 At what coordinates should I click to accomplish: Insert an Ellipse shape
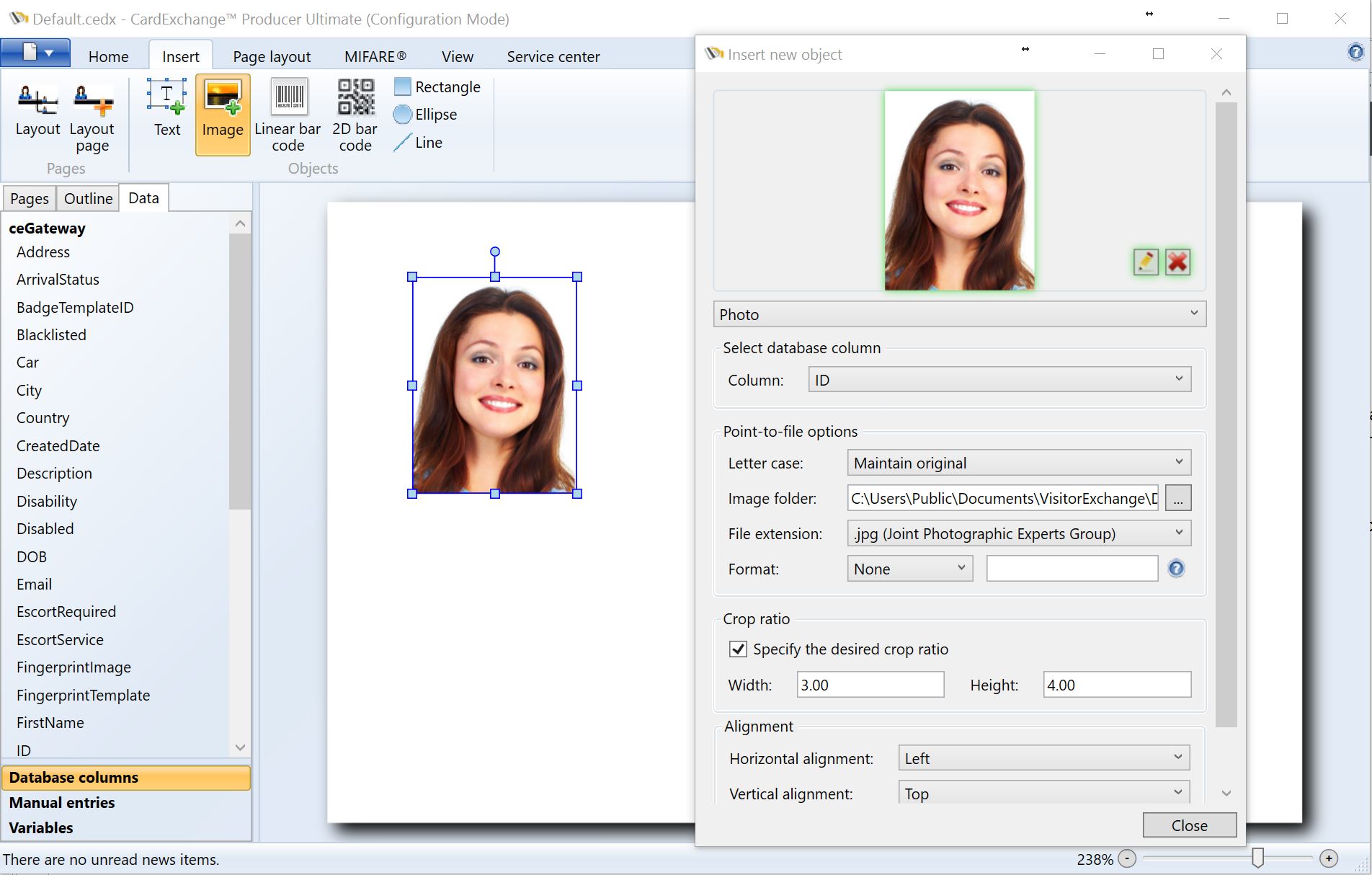(426, 115)
